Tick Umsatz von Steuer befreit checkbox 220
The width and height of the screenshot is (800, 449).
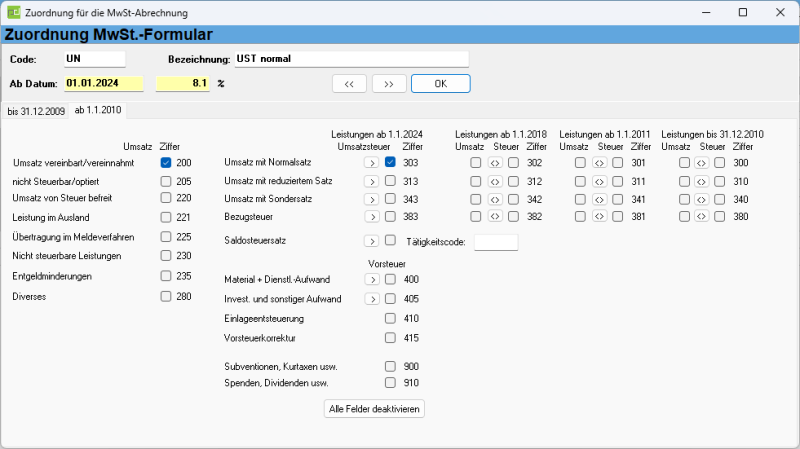tap(165, 197)
